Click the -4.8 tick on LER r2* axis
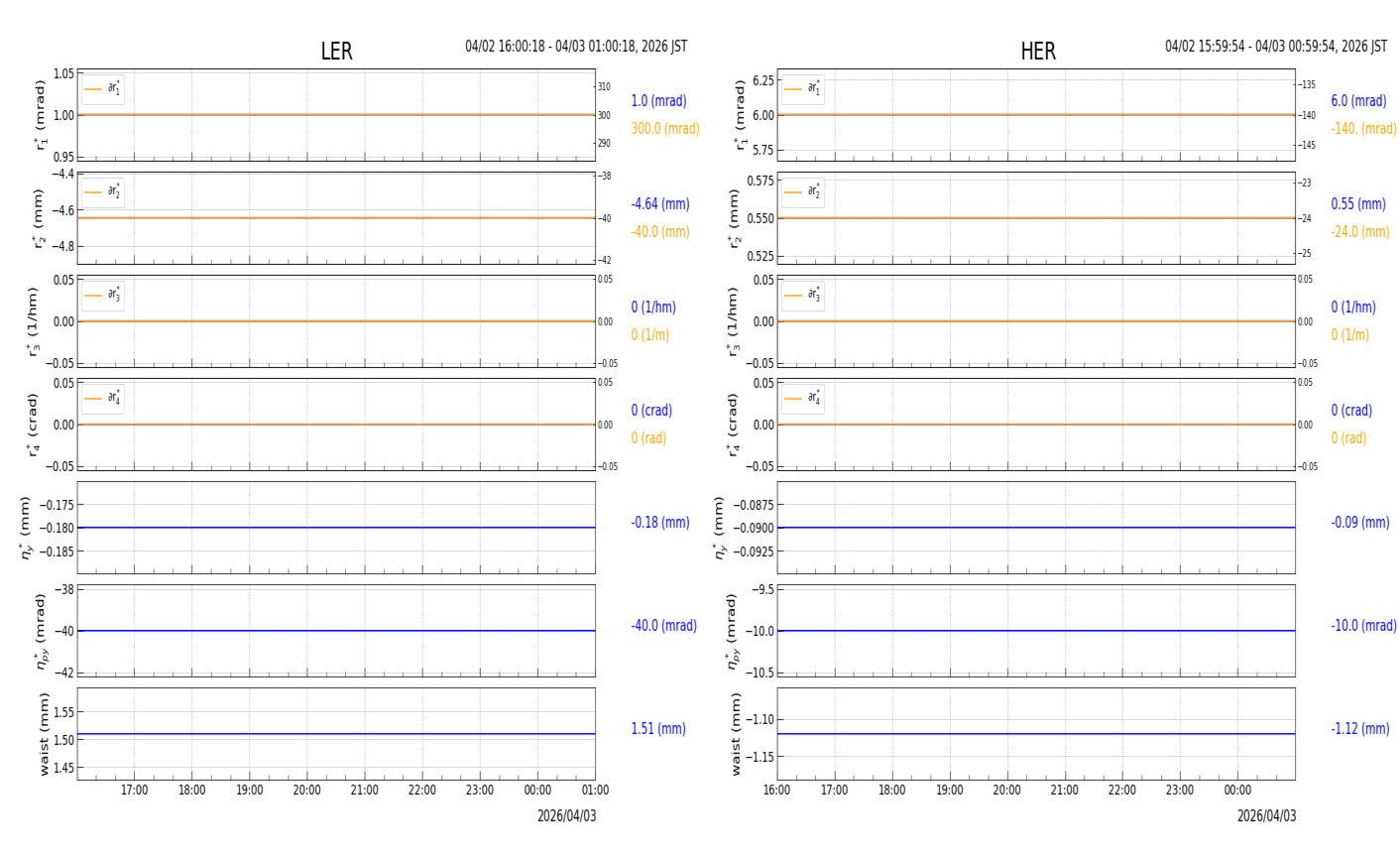Image resolution: width=1400 pixels, height=857 pixels. (61, 246)
